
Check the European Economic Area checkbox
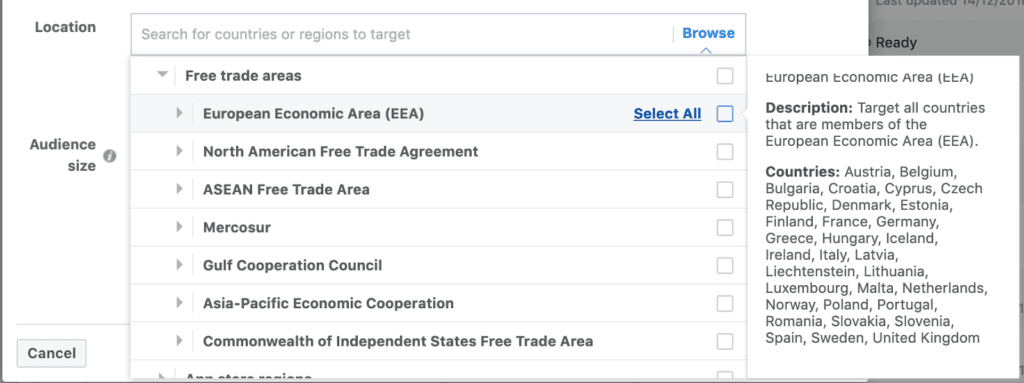point(725,114)
